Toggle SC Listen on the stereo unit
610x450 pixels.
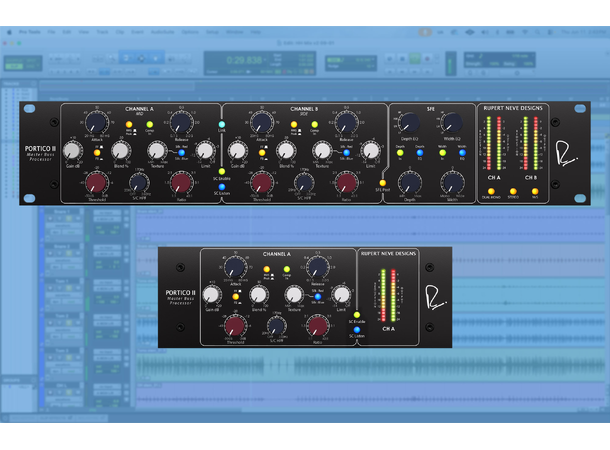coord(221,187)
